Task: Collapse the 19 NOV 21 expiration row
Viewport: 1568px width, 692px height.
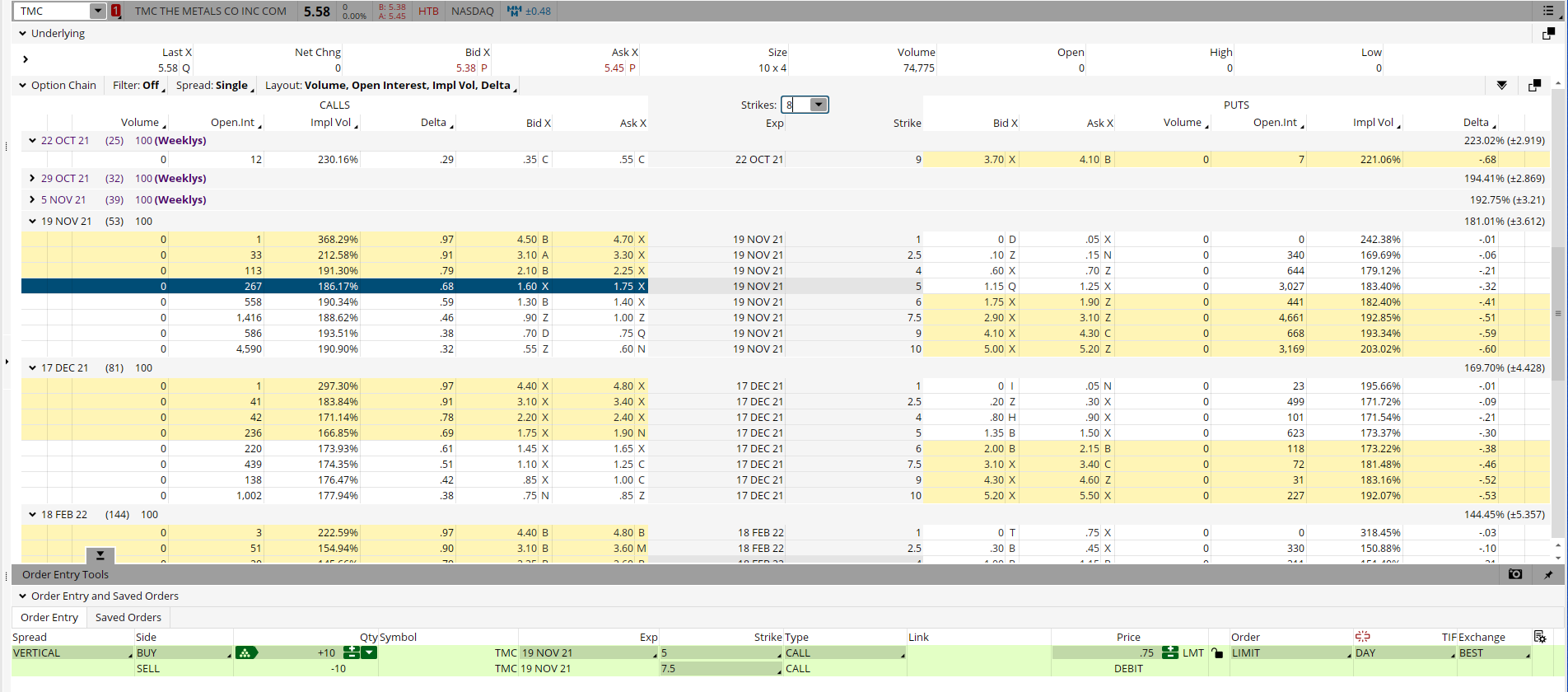Action: (x=32, y=221)
